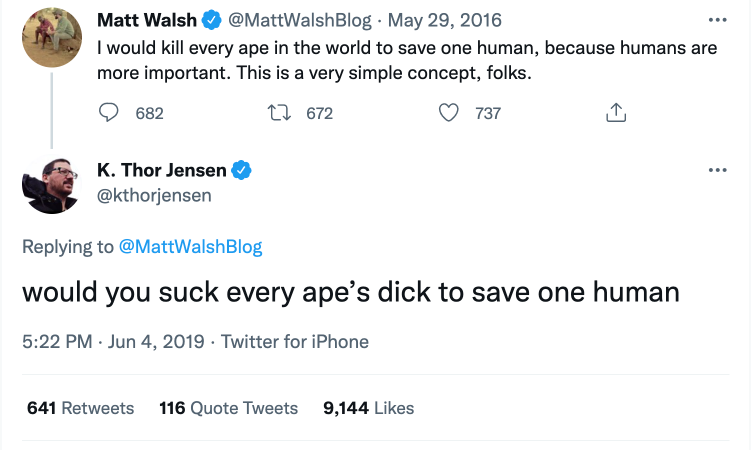Share Matt Walsh's tweet using the share icon
The height and width of the screenshot is (450, 754).
click(616, 112)
